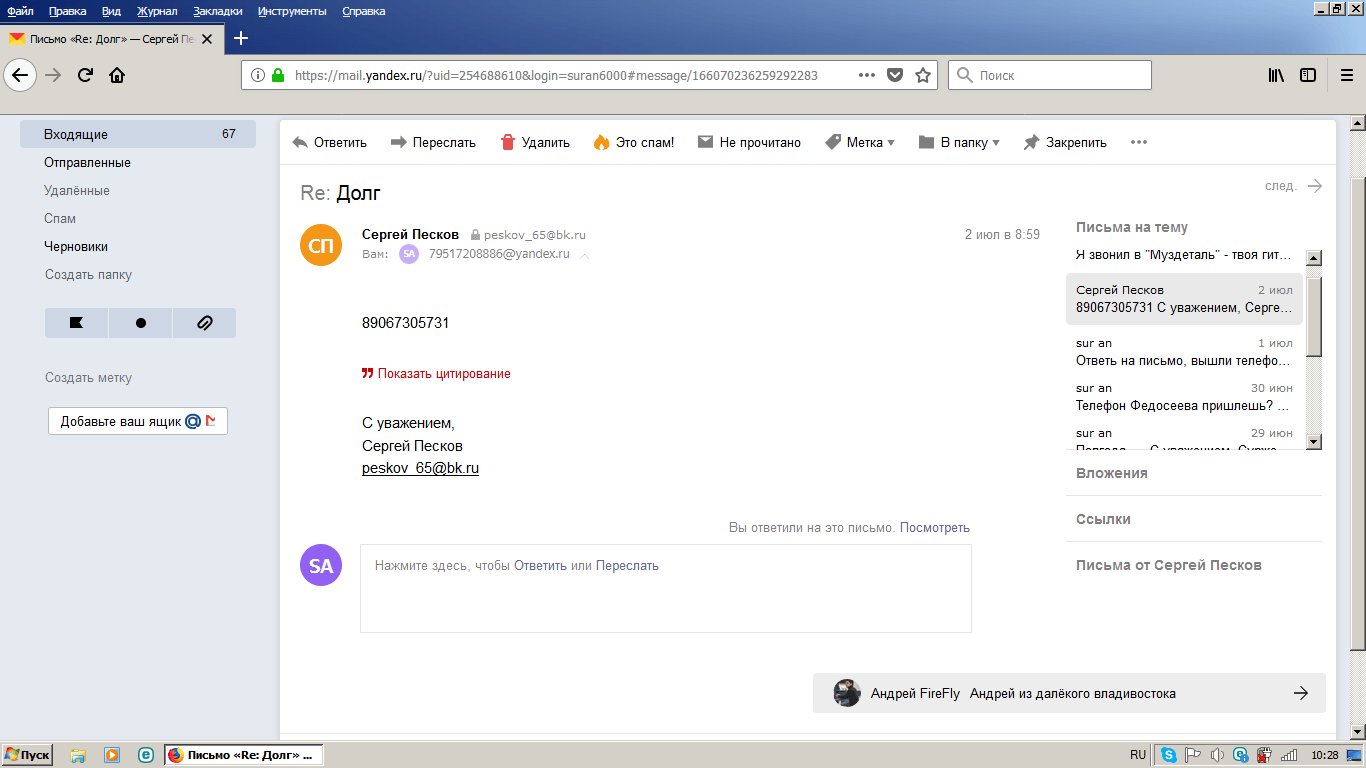Filter unread messages with the dot icon
Screen dimensions: 1366x768
[140, 323]
